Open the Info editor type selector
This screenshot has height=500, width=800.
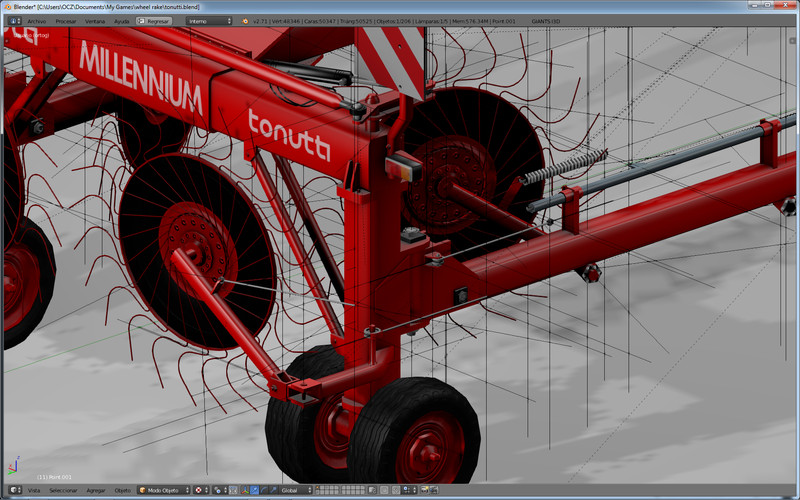pos(14,20)
